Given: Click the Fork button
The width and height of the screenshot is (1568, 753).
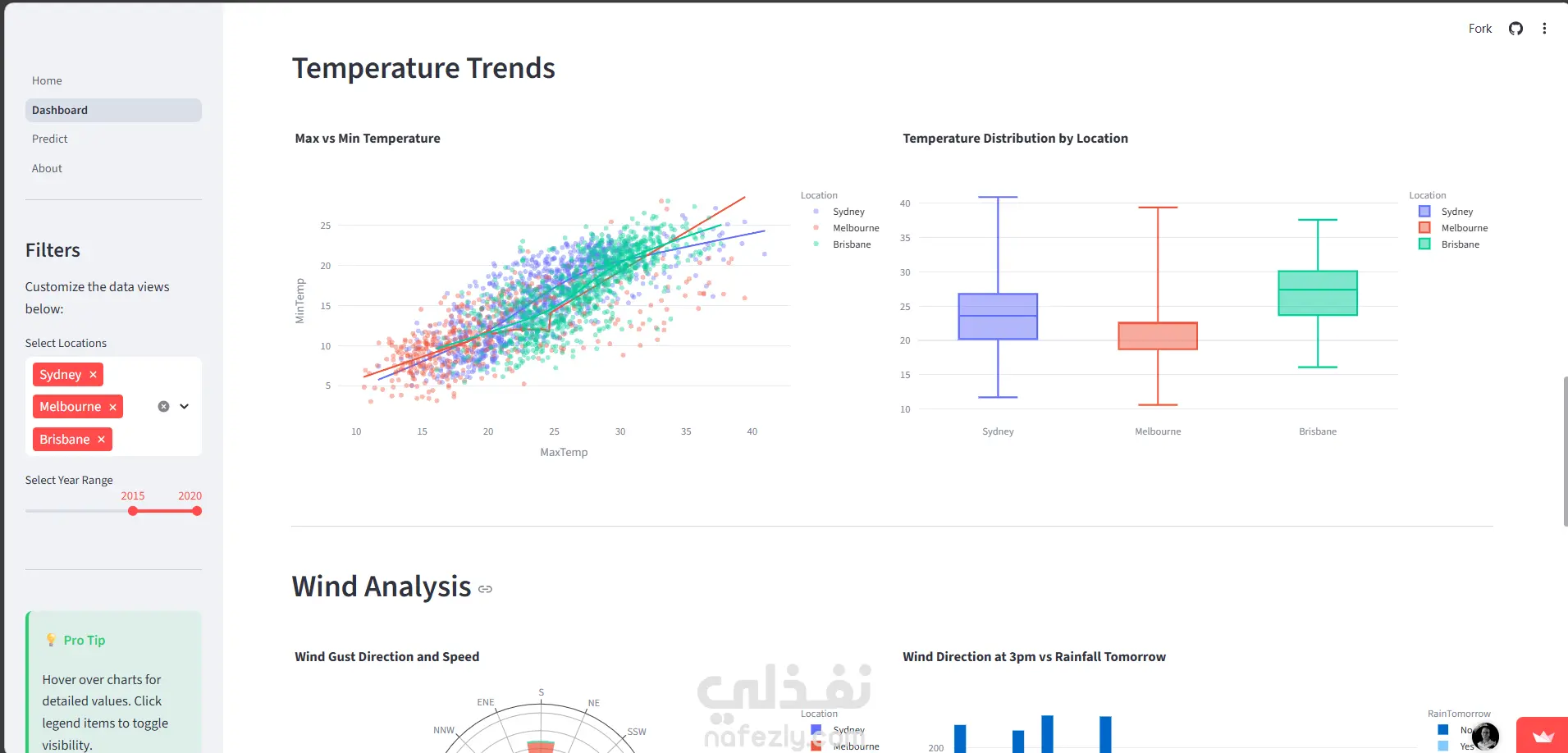Looking at the screenshot, I should (1479, 29).
